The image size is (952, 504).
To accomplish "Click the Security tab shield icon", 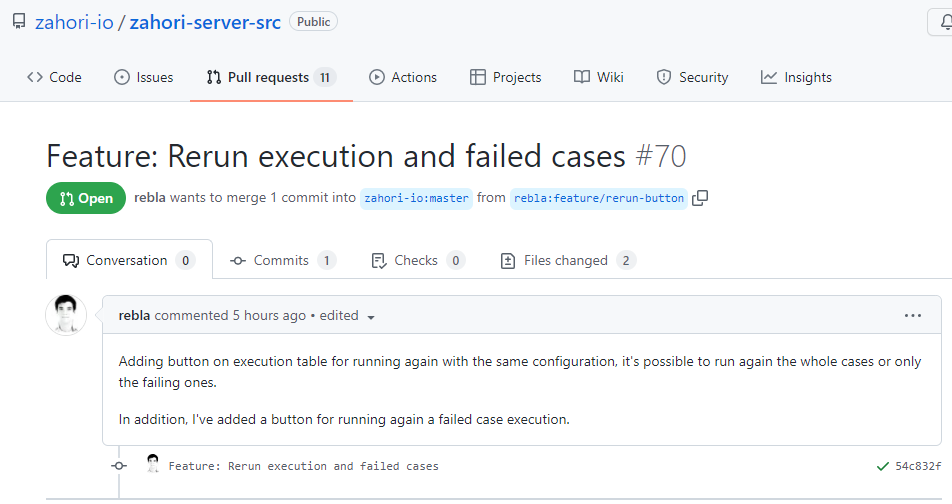I will tap(664, 77).
